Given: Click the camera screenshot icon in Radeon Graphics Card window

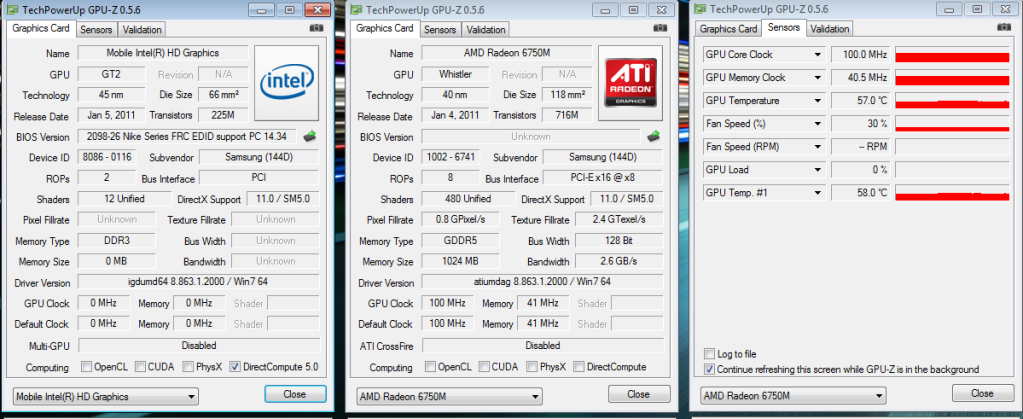Looking at the screenshot, I should coord(660,28).
